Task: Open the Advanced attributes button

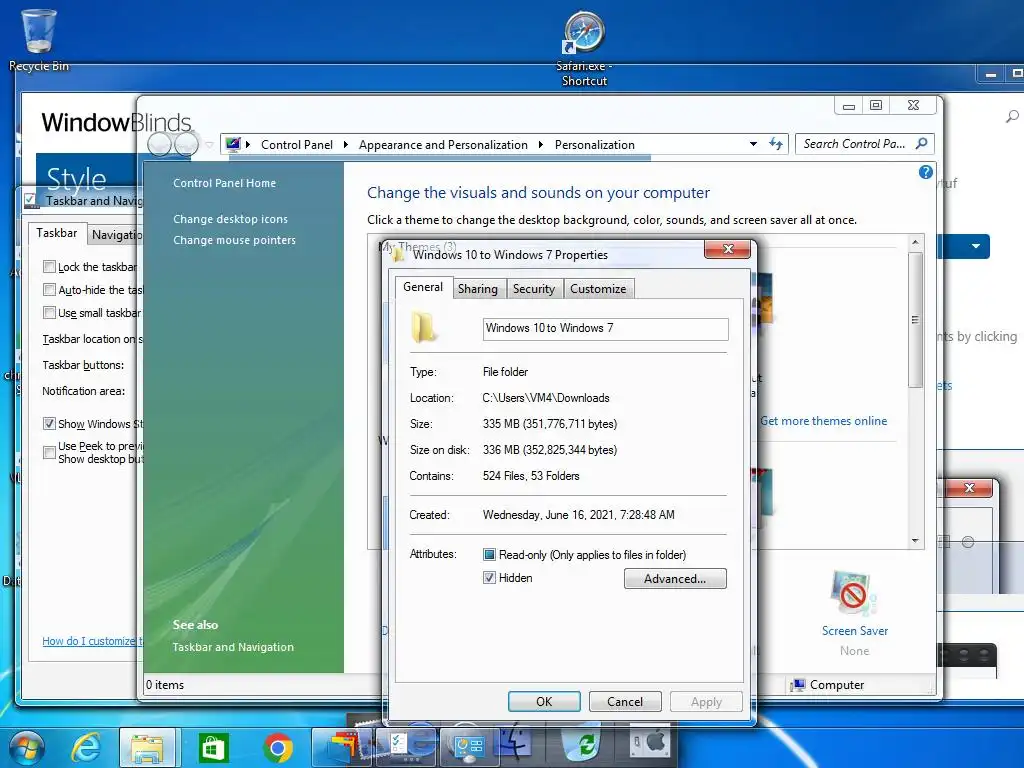Action: pyautogui.click(x=675, y=579)
